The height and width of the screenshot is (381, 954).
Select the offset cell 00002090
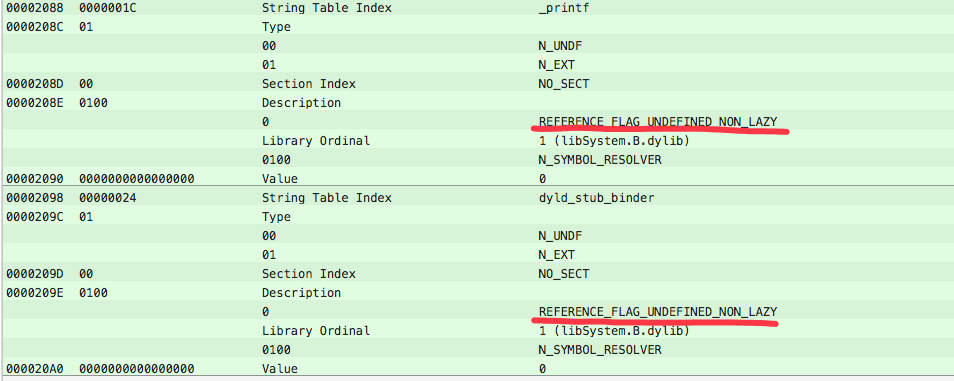point(35,179)
